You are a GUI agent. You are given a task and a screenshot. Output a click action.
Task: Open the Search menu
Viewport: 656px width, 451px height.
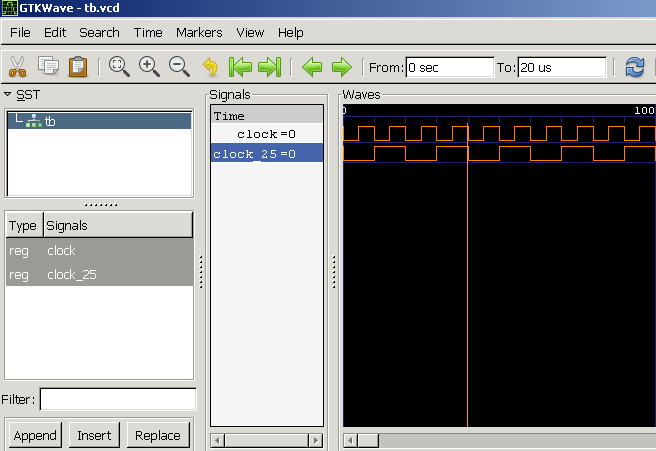[x=99, y=32]
